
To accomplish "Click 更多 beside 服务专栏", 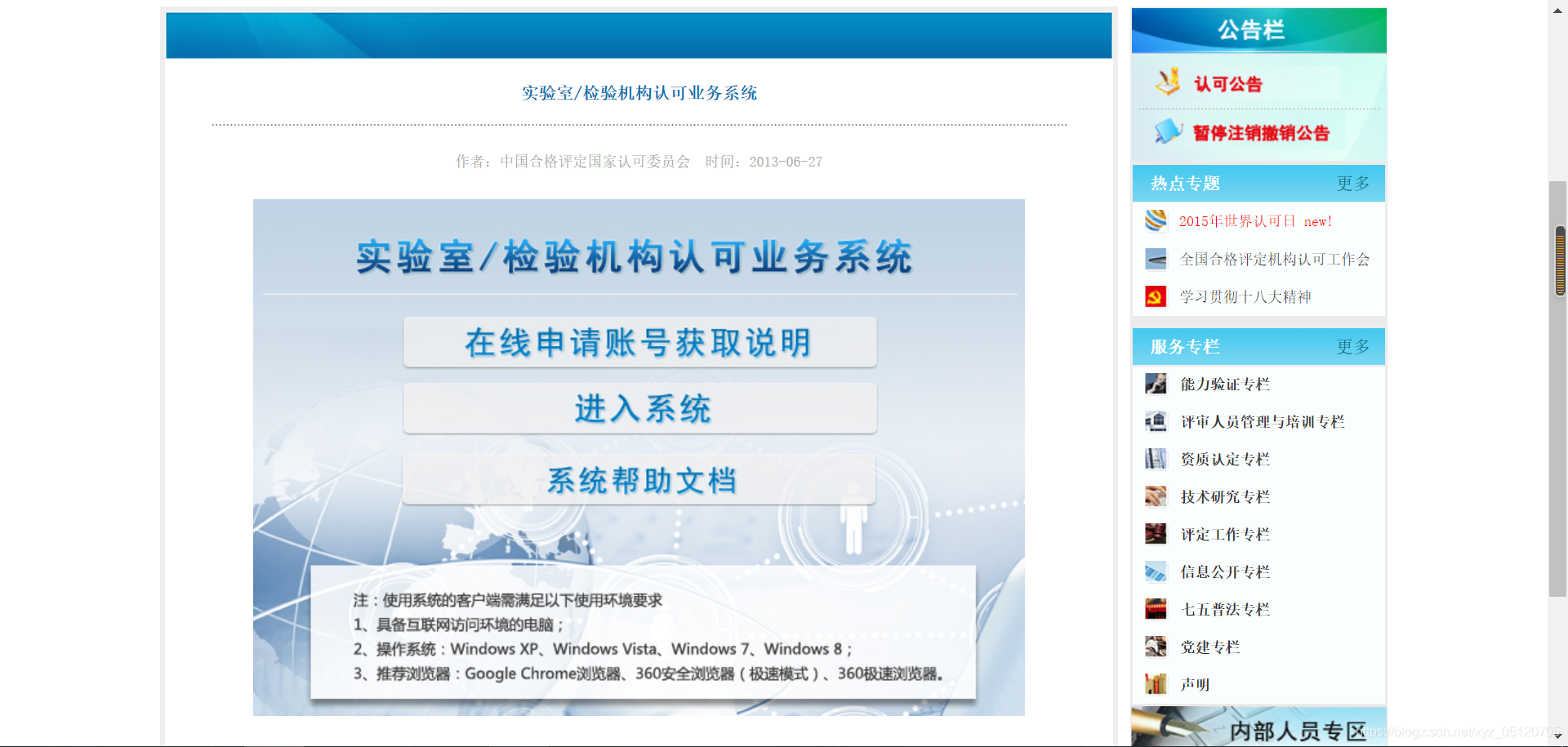I will [x=1353, y=347].
